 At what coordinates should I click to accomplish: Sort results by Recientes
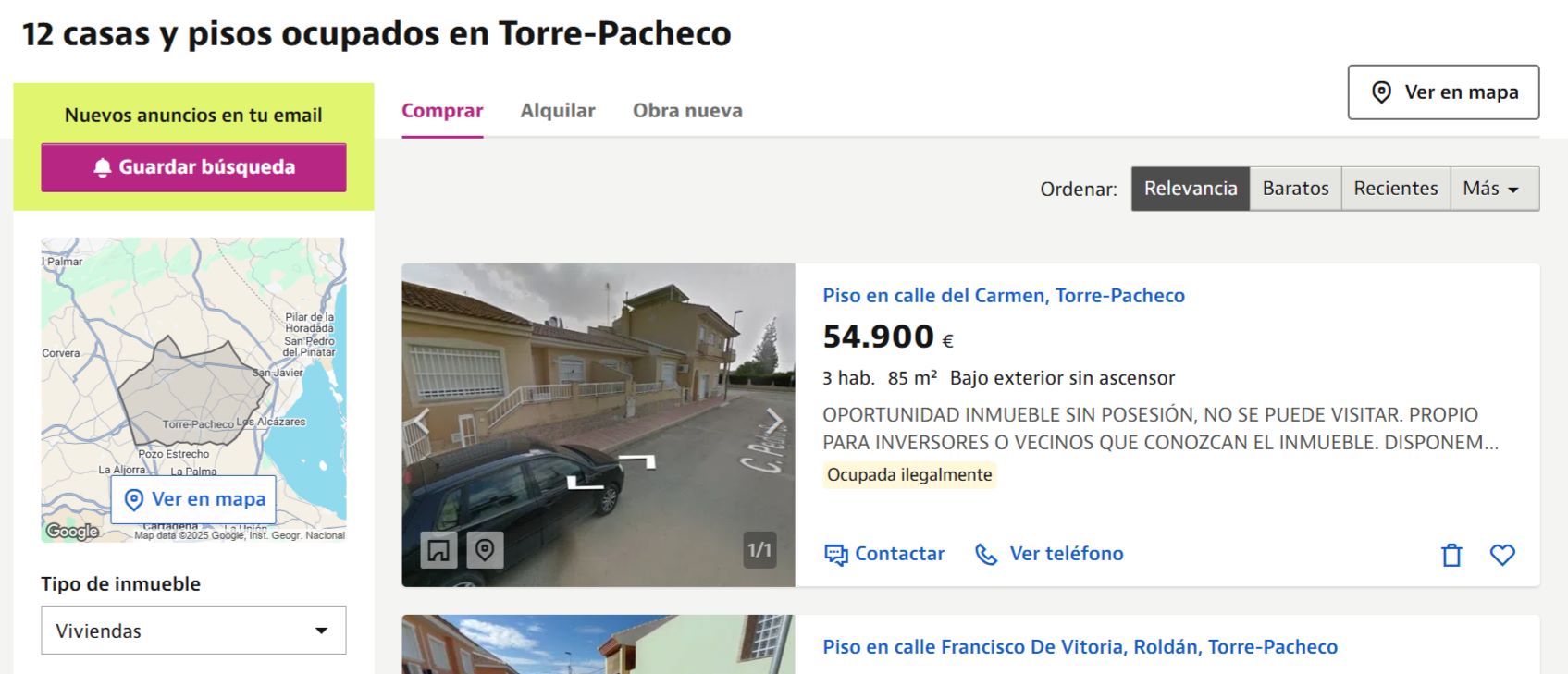[1395, 189]
